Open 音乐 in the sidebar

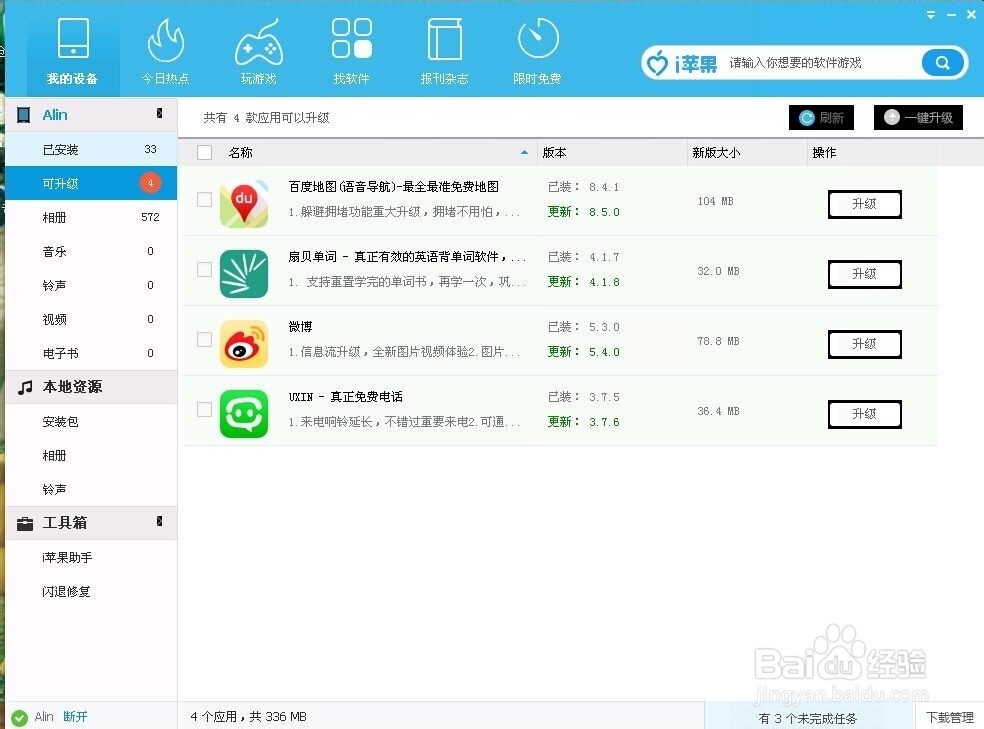(x=91, y=252)
